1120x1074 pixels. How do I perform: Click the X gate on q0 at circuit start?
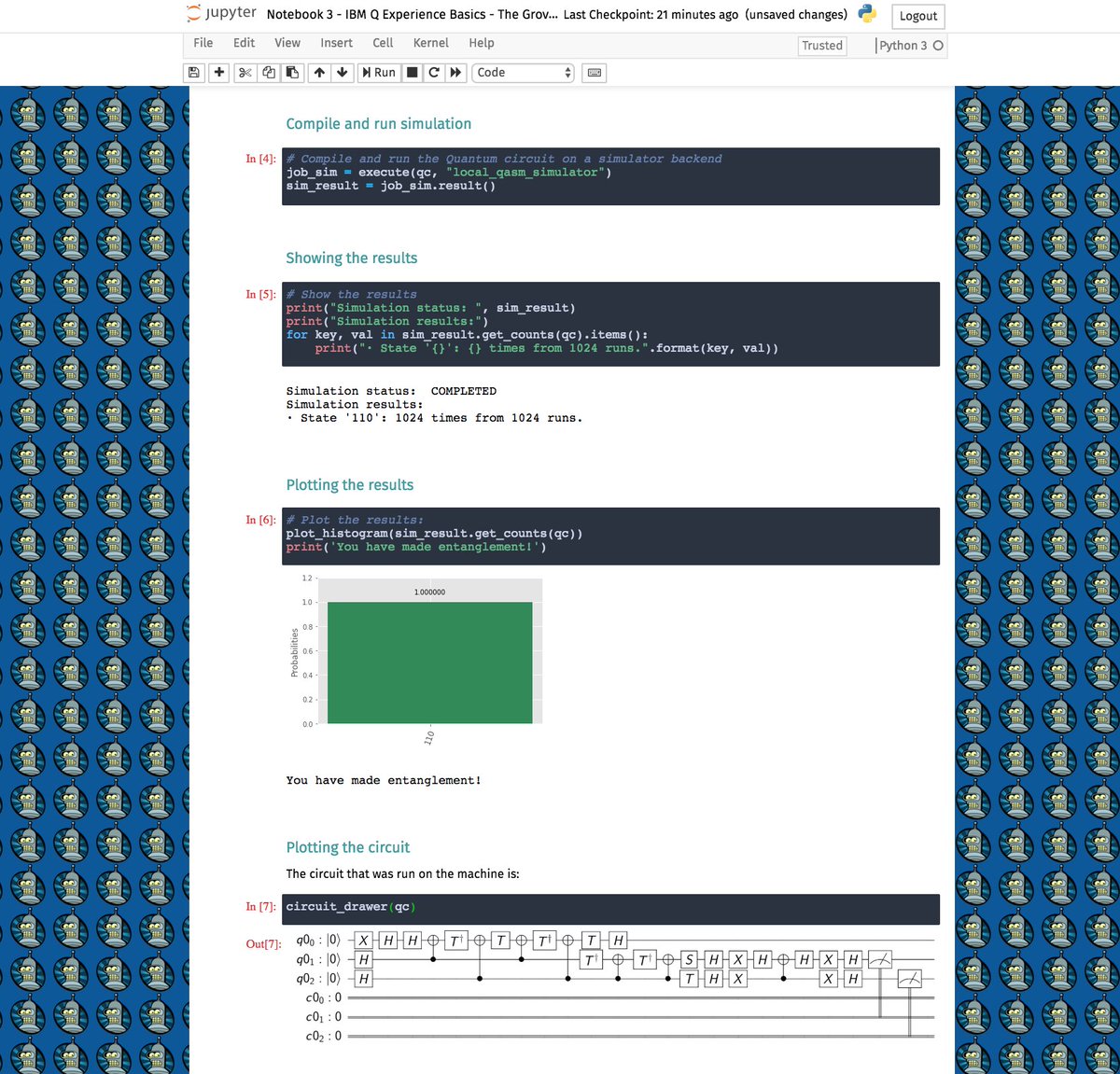pos(364,941)
